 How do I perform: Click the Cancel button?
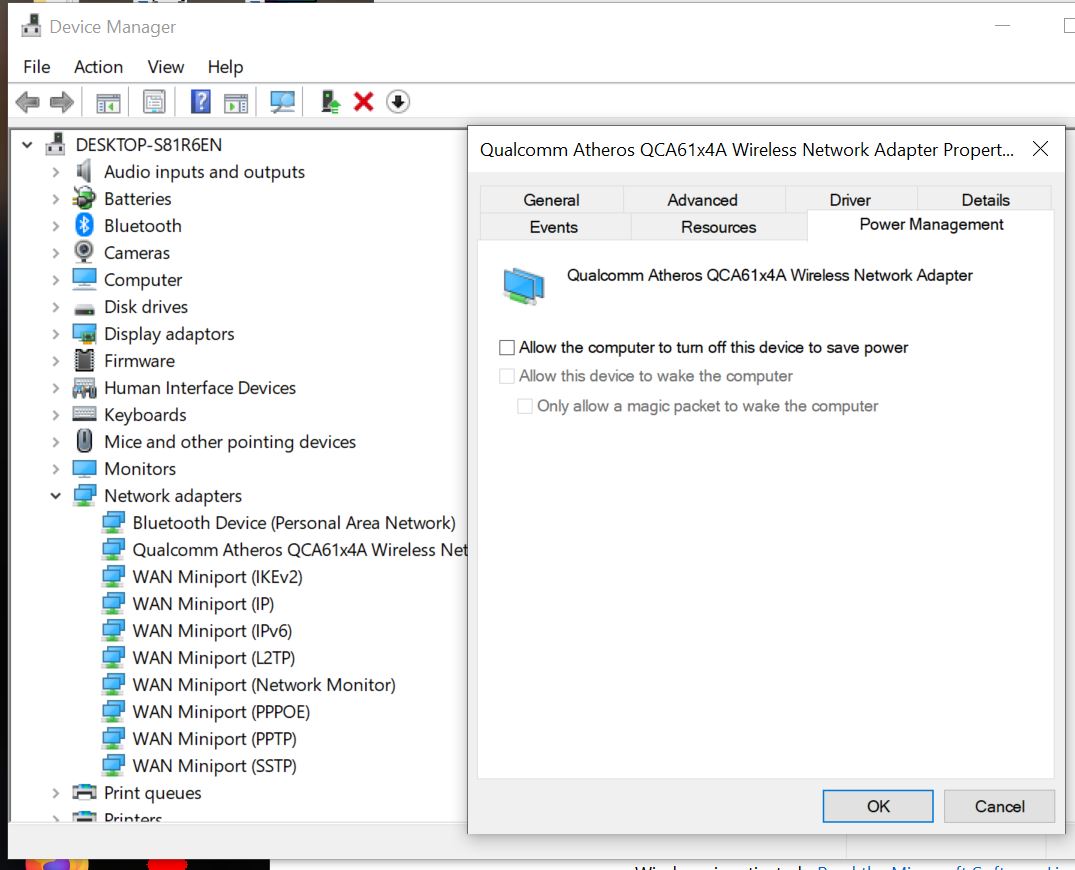tap(999, 806)
